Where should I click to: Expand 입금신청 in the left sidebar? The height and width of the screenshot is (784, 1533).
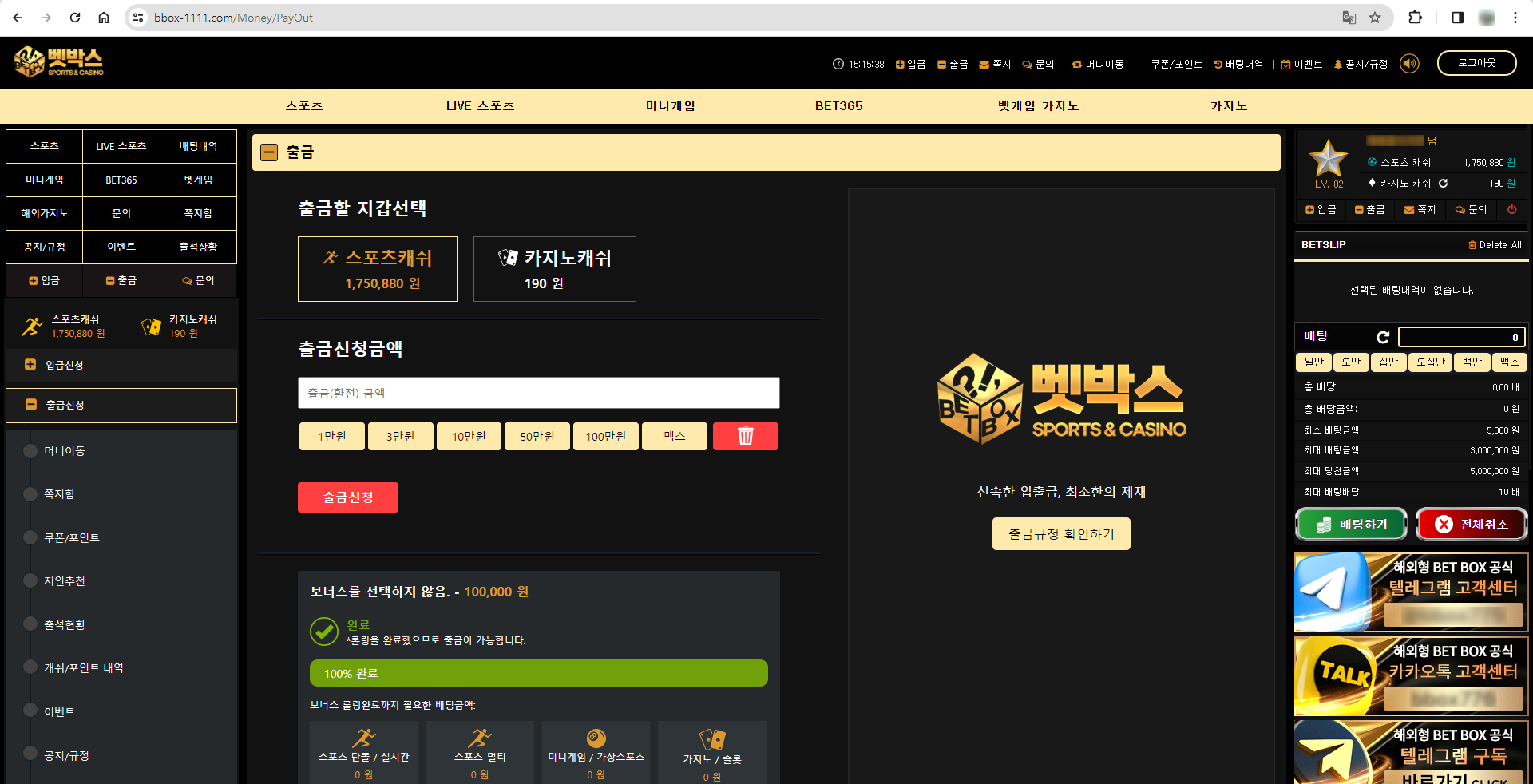(x=121, y=365)
